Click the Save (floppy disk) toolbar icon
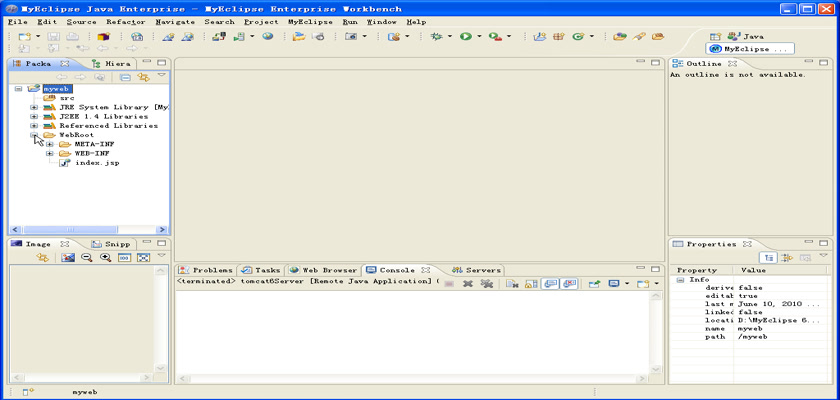This screenshot has height=400, width=840. coord(54,36)
